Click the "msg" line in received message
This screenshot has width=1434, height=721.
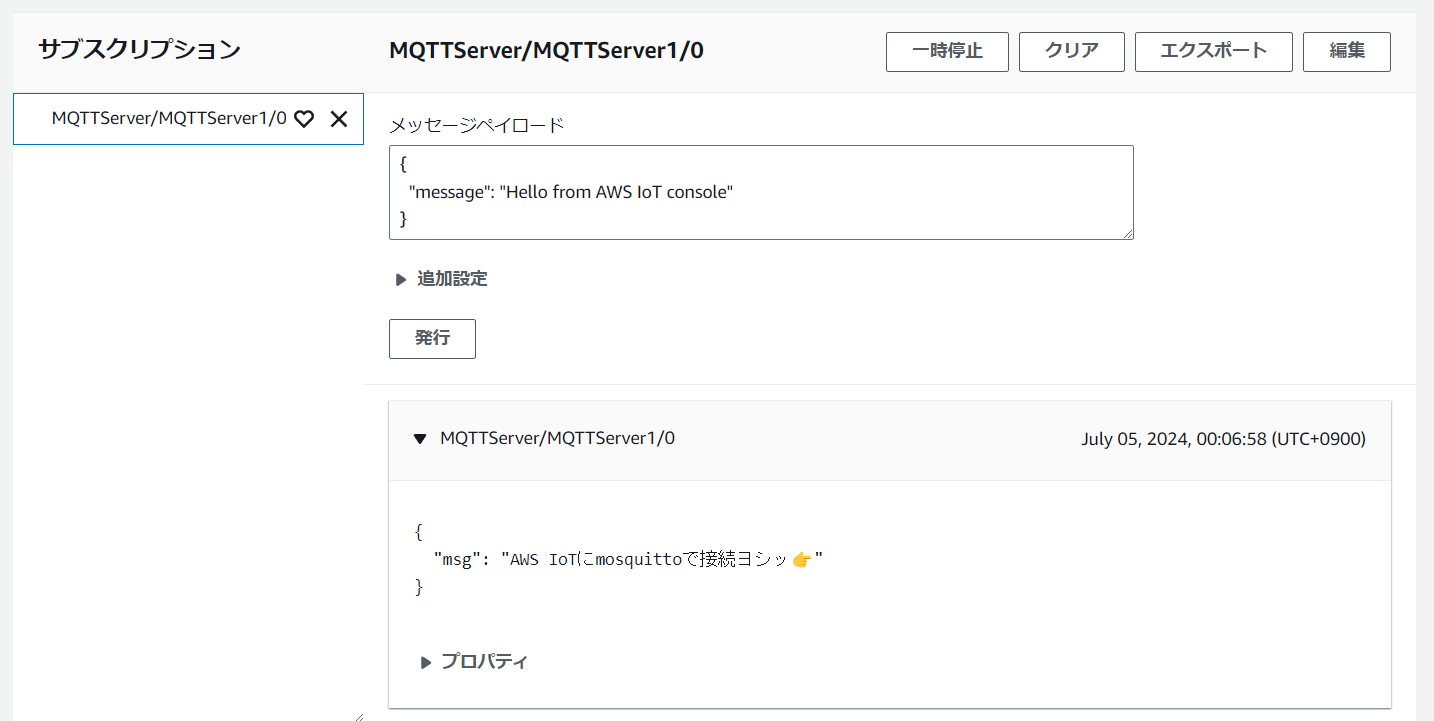click(628, 560)
